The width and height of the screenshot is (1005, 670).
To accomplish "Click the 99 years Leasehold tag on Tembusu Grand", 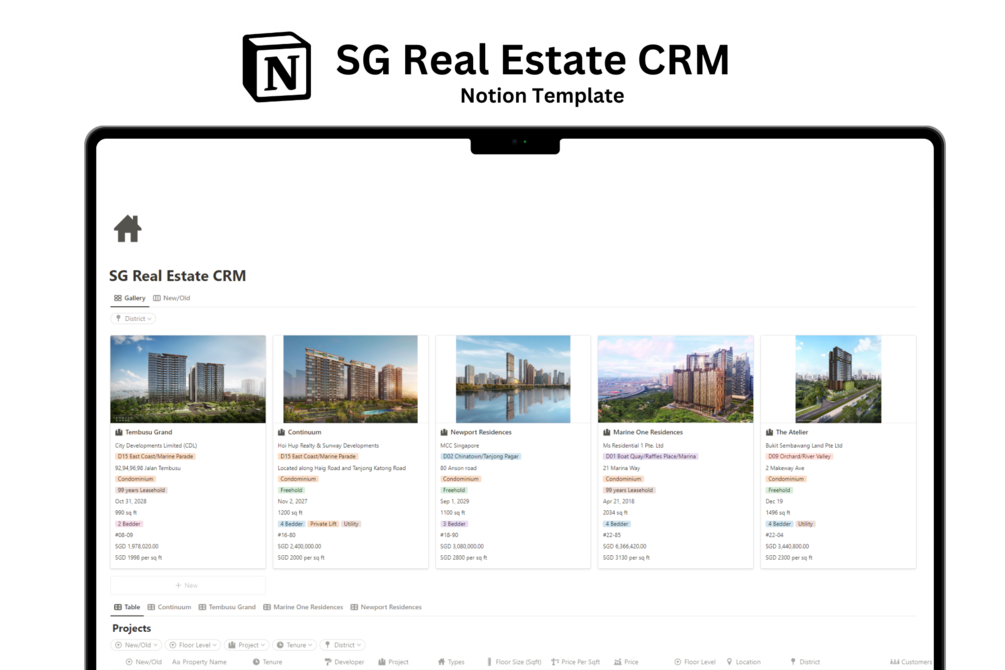I will click(141, 490).
